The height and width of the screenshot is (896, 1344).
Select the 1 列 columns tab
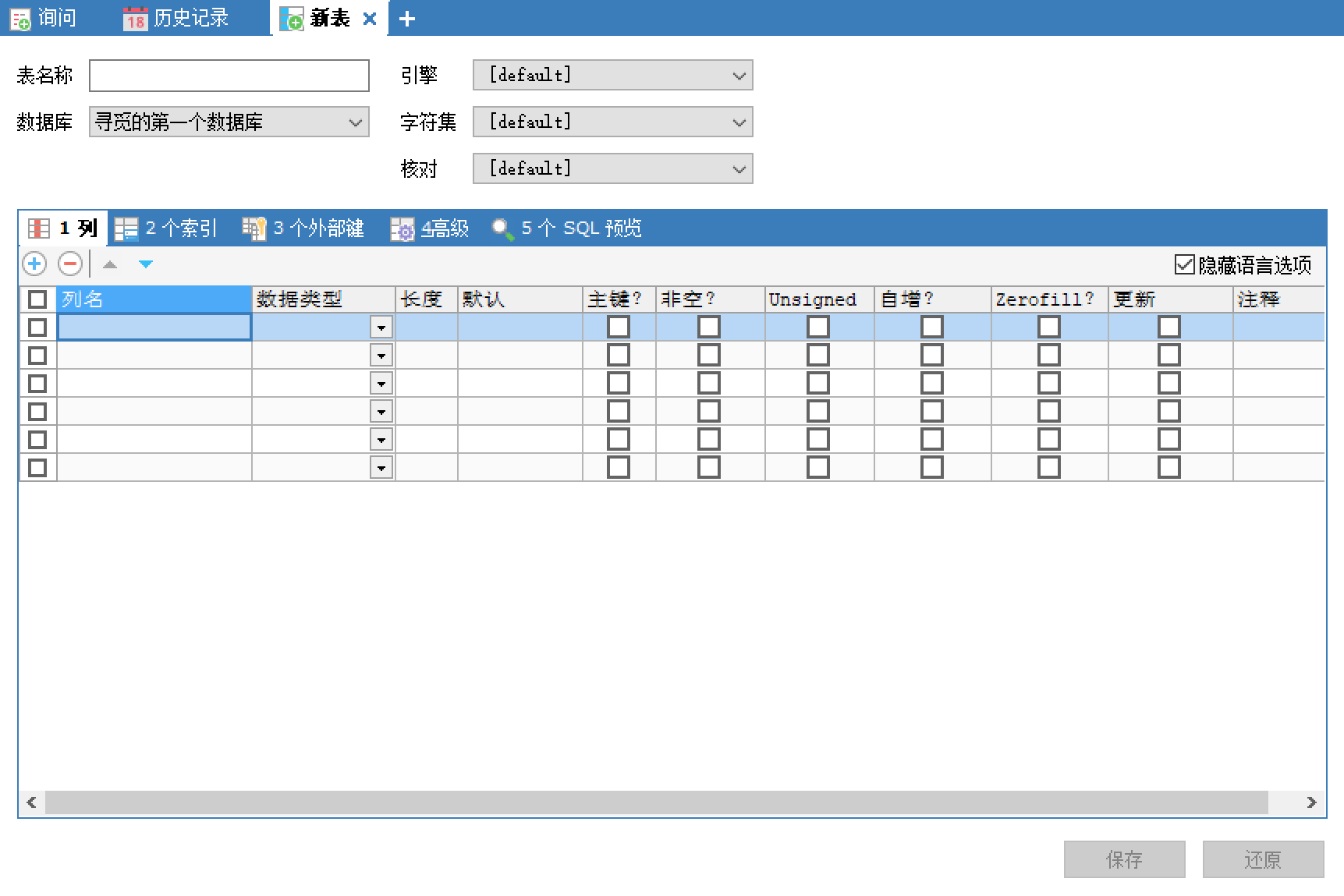63,228
